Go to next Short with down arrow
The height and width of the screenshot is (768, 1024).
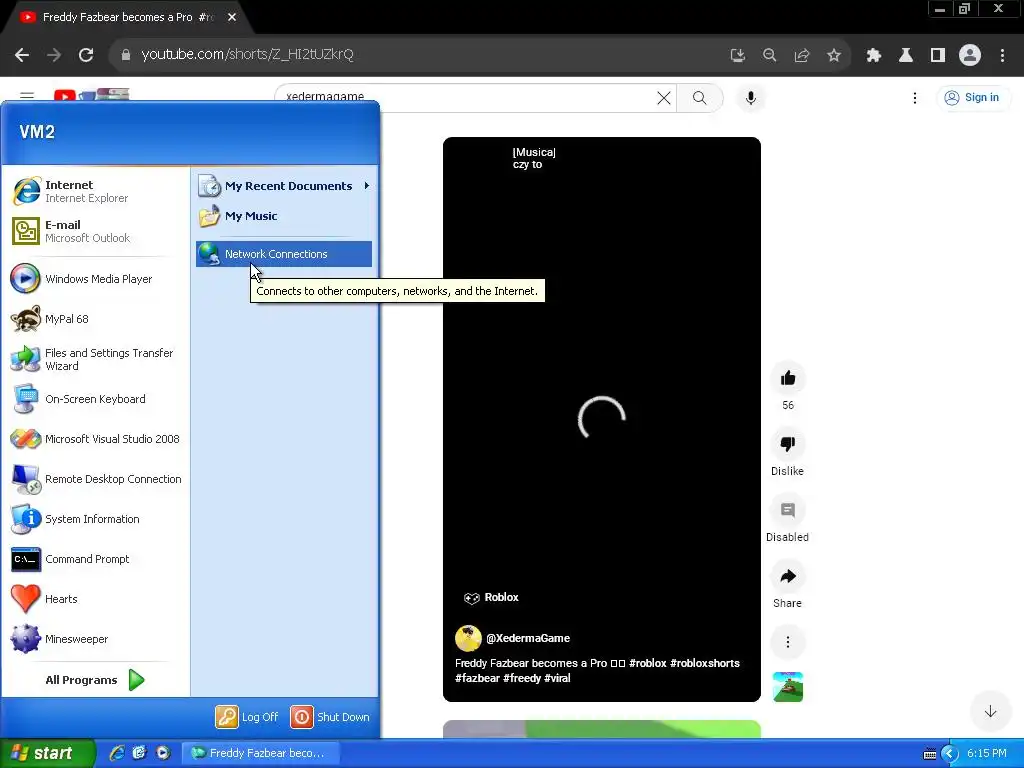coord(991,711)
